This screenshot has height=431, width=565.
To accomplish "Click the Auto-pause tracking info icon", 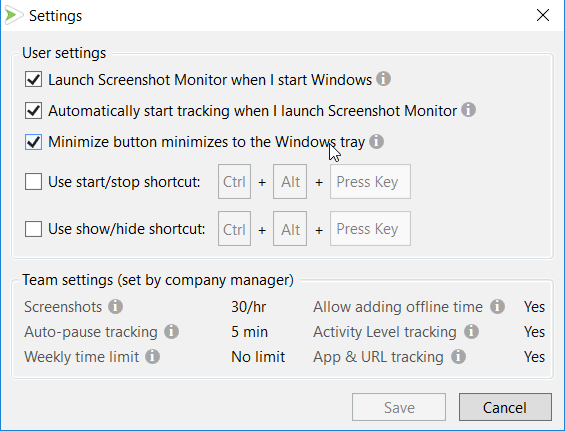I will pyautogui.click(x=172, y=332).
